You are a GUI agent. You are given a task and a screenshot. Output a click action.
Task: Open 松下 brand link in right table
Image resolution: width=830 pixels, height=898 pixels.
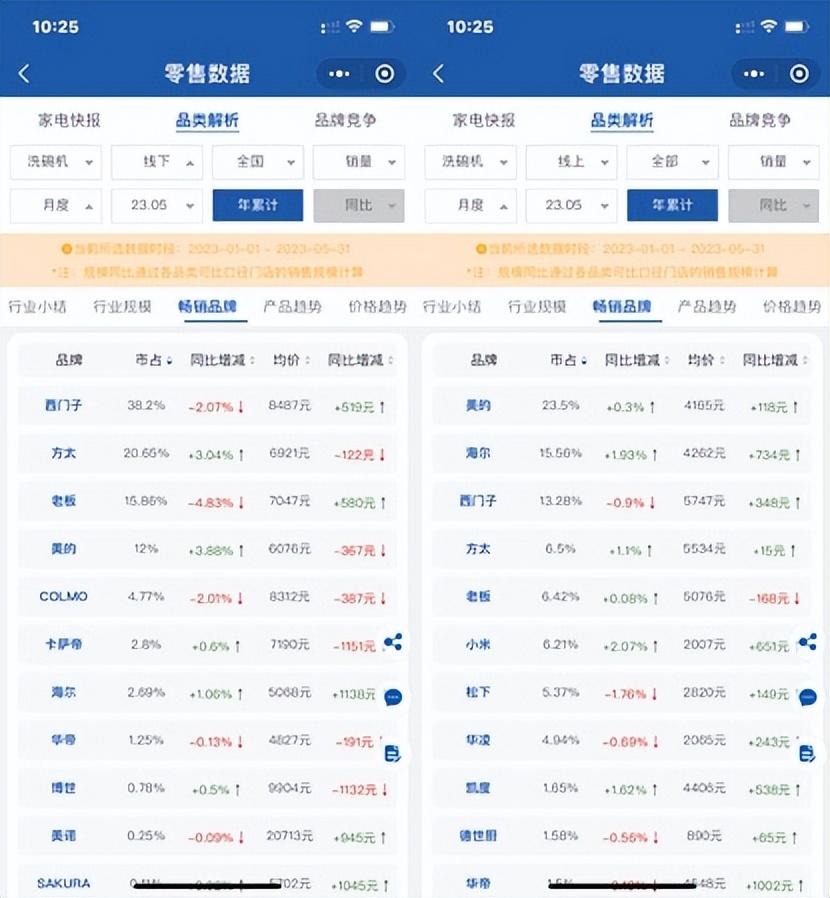tap(478, 692)
